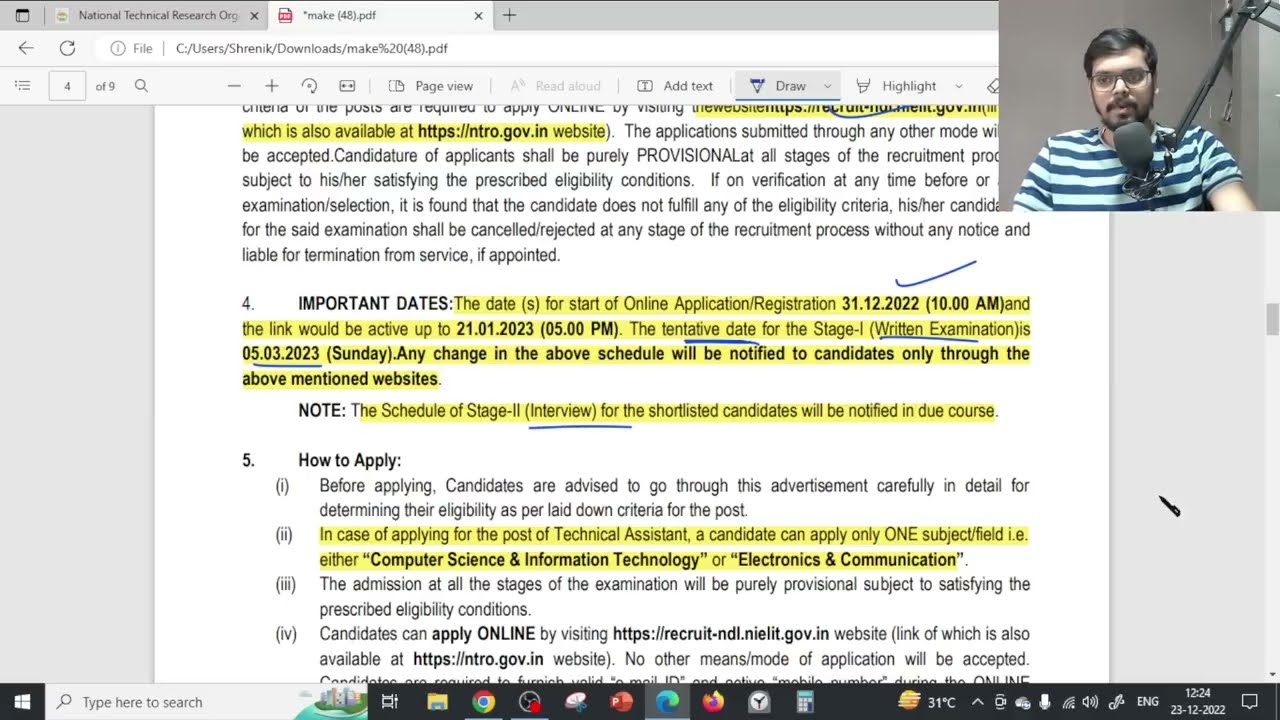Screen dimensions: 1280x720
Task: Click the https://ntro.gov.in link in first paragraph
Action: pyautogui.click(x=483, y=131)
